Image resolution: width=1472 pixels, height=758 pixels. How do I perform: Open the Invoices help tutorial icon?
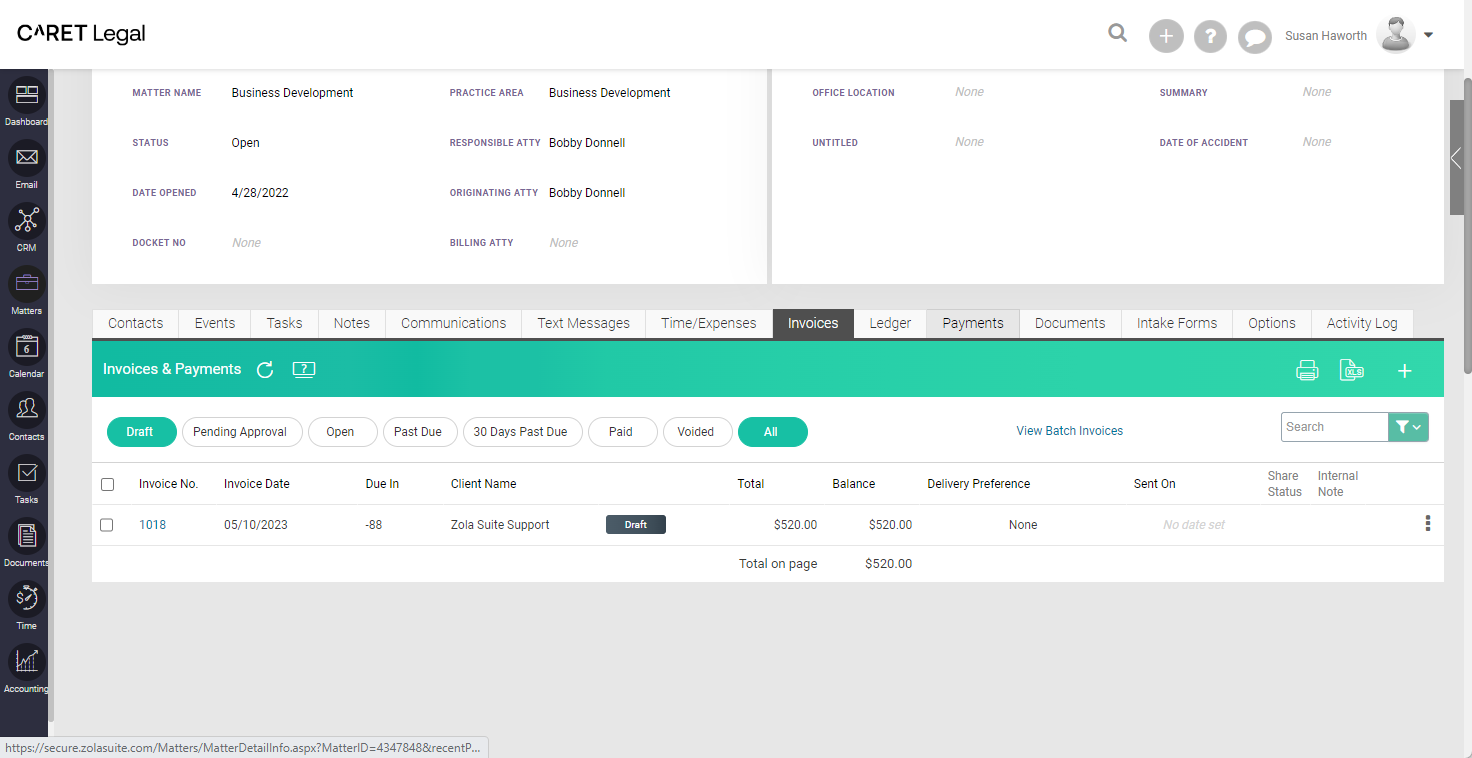click(304, 369)
